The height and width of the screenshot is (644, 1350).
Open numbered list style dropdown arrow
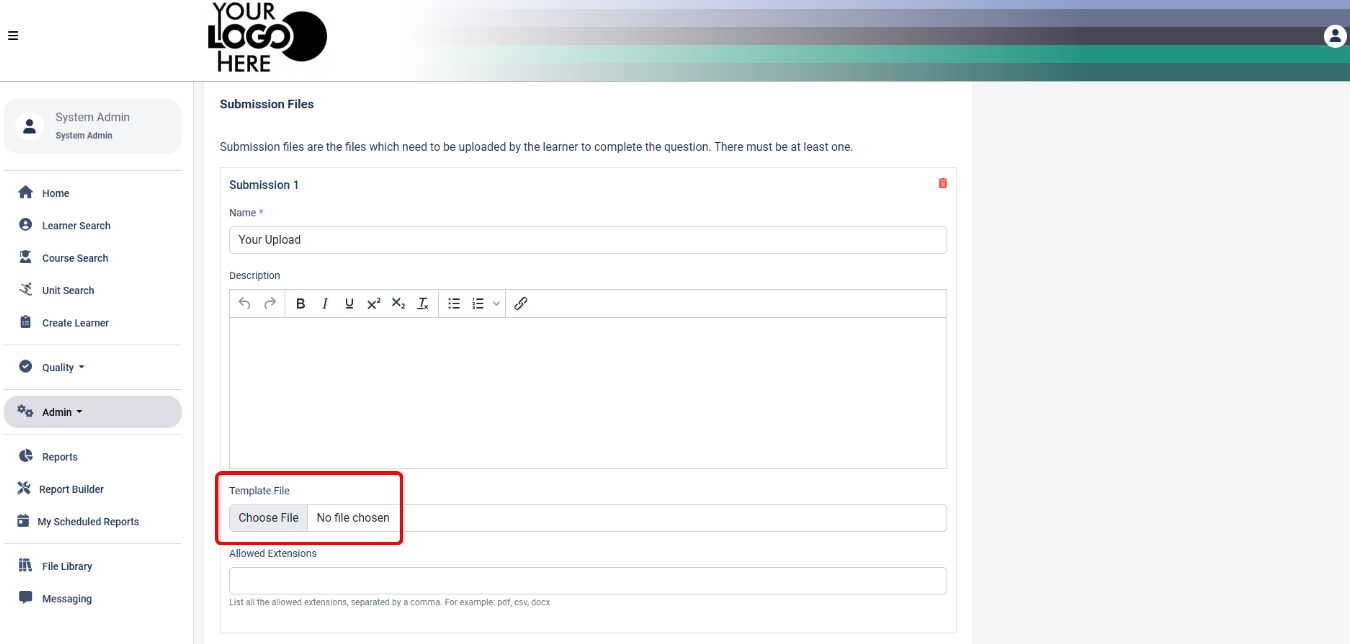click(496, 304)
